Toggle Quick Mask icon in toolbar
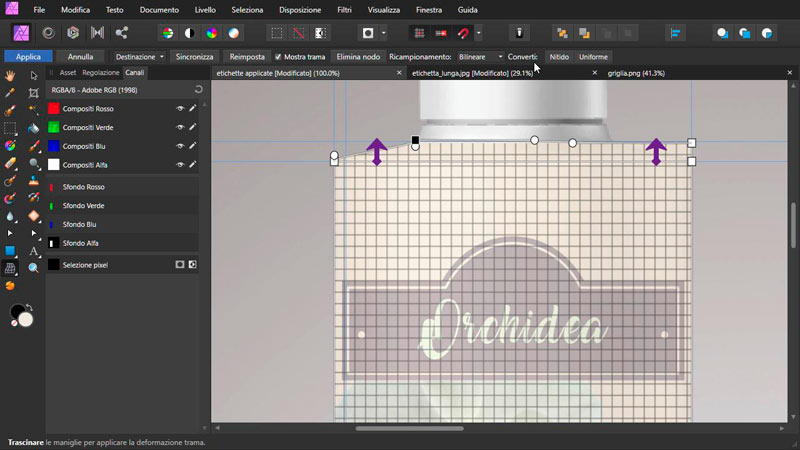Viewport: 800px width, 450px height. point(368,33)
